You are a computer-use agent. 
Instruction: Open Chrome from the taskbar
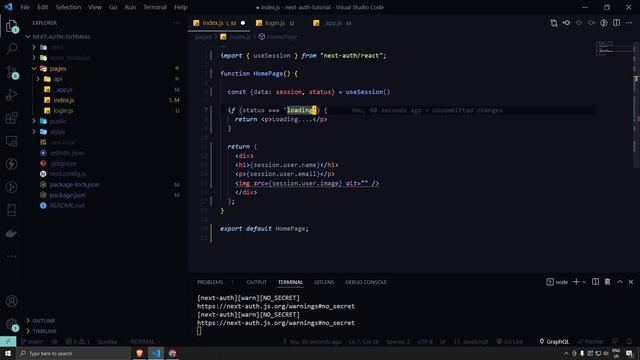(x=173, y=353)
